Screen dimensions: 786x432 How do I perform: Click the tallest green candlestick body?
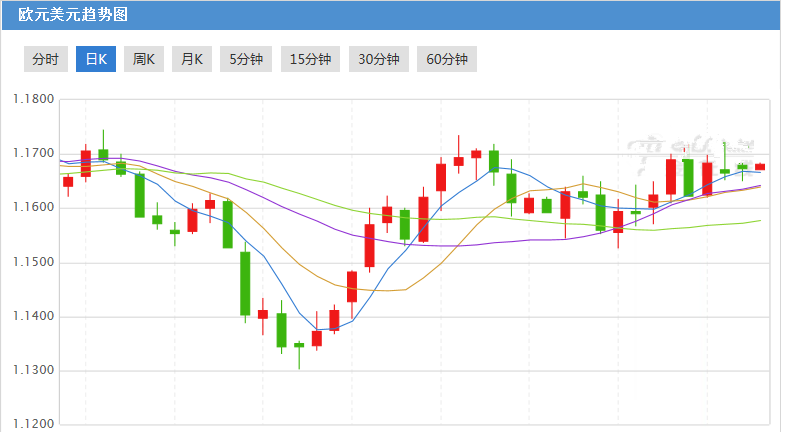click(x=245, y=284)
